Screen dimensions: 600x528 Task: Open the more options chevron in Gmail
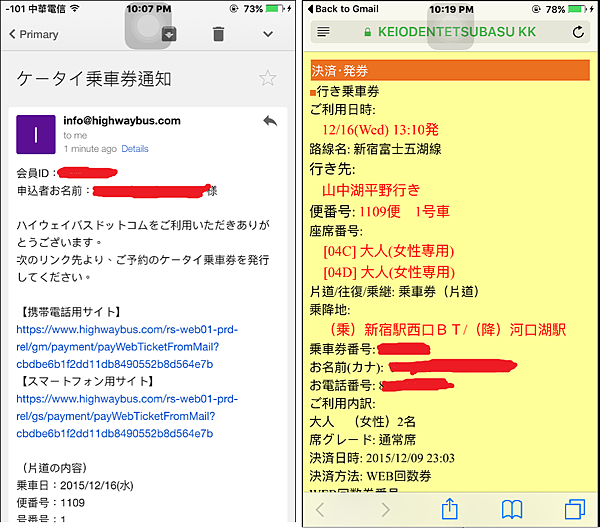click(x=268, y=34)
